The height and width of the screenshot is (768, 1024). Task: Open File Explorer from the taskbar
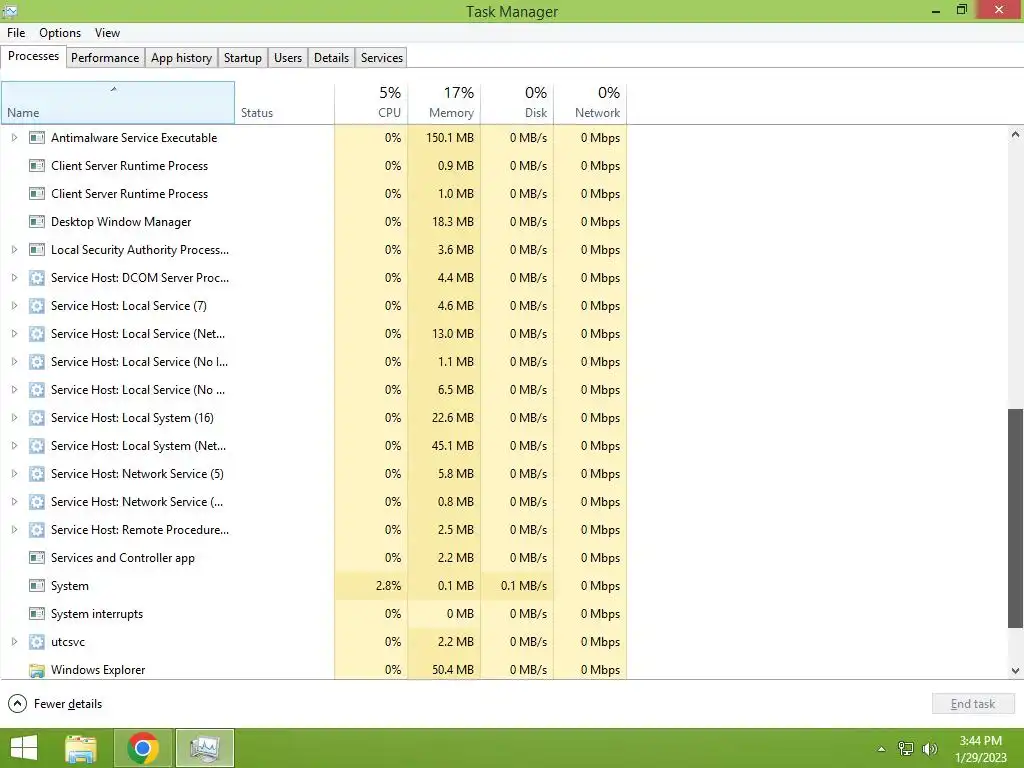81,748
